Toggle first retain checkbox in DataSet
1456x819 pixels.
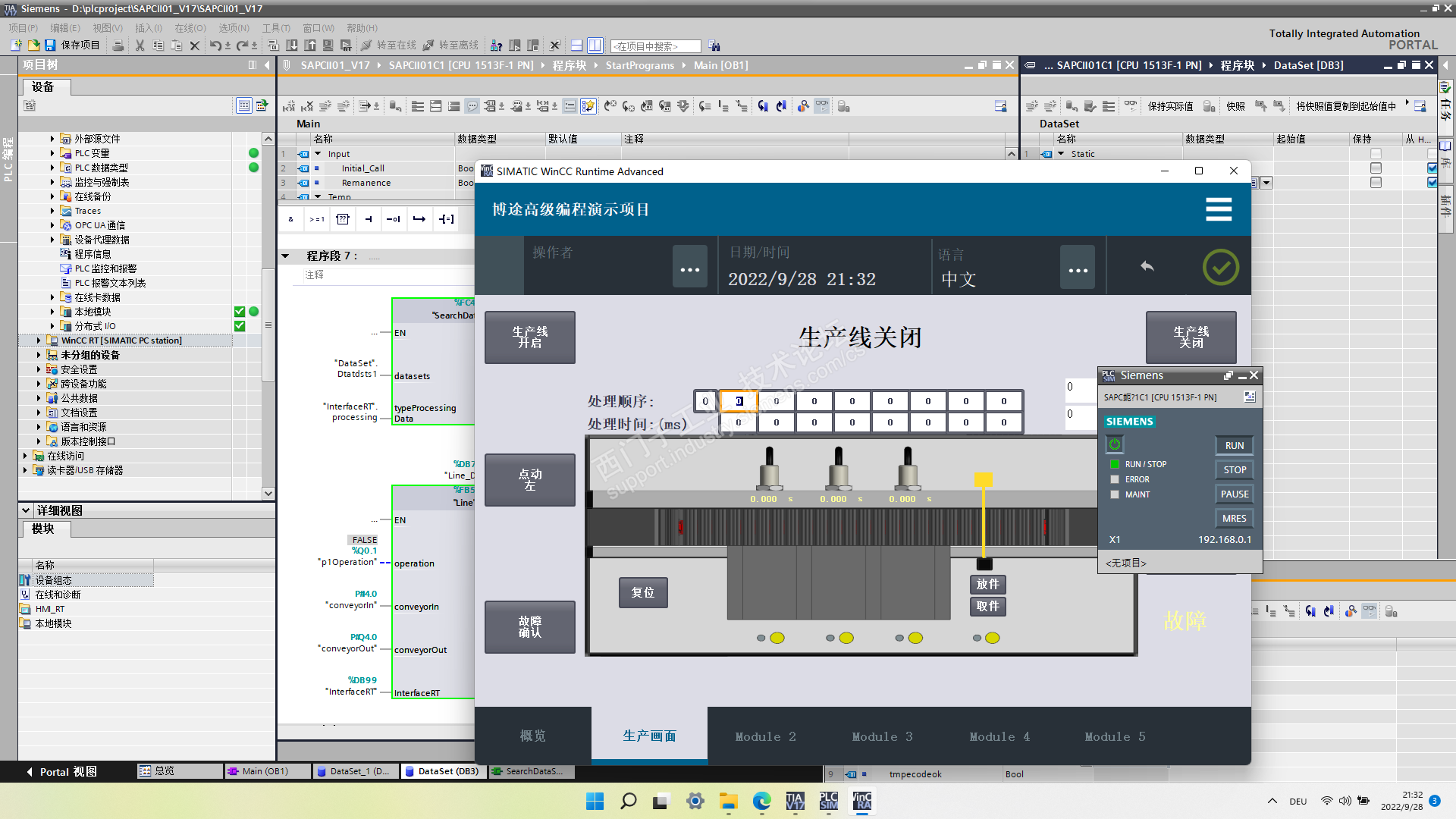[1376, 154]
